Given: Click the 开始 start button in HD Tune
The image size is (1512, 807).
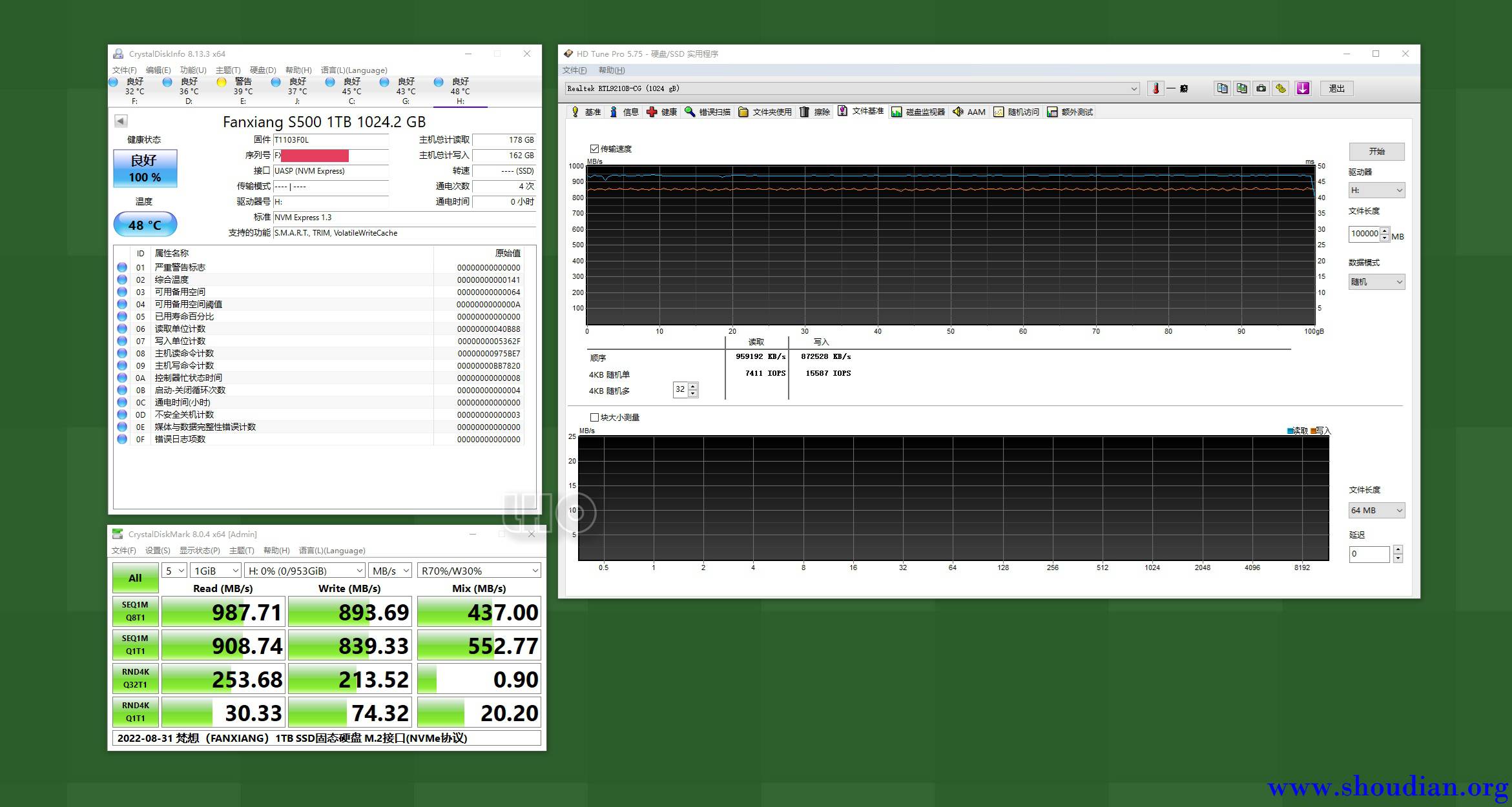Looking at the screenshot, I should point(1376,151).
